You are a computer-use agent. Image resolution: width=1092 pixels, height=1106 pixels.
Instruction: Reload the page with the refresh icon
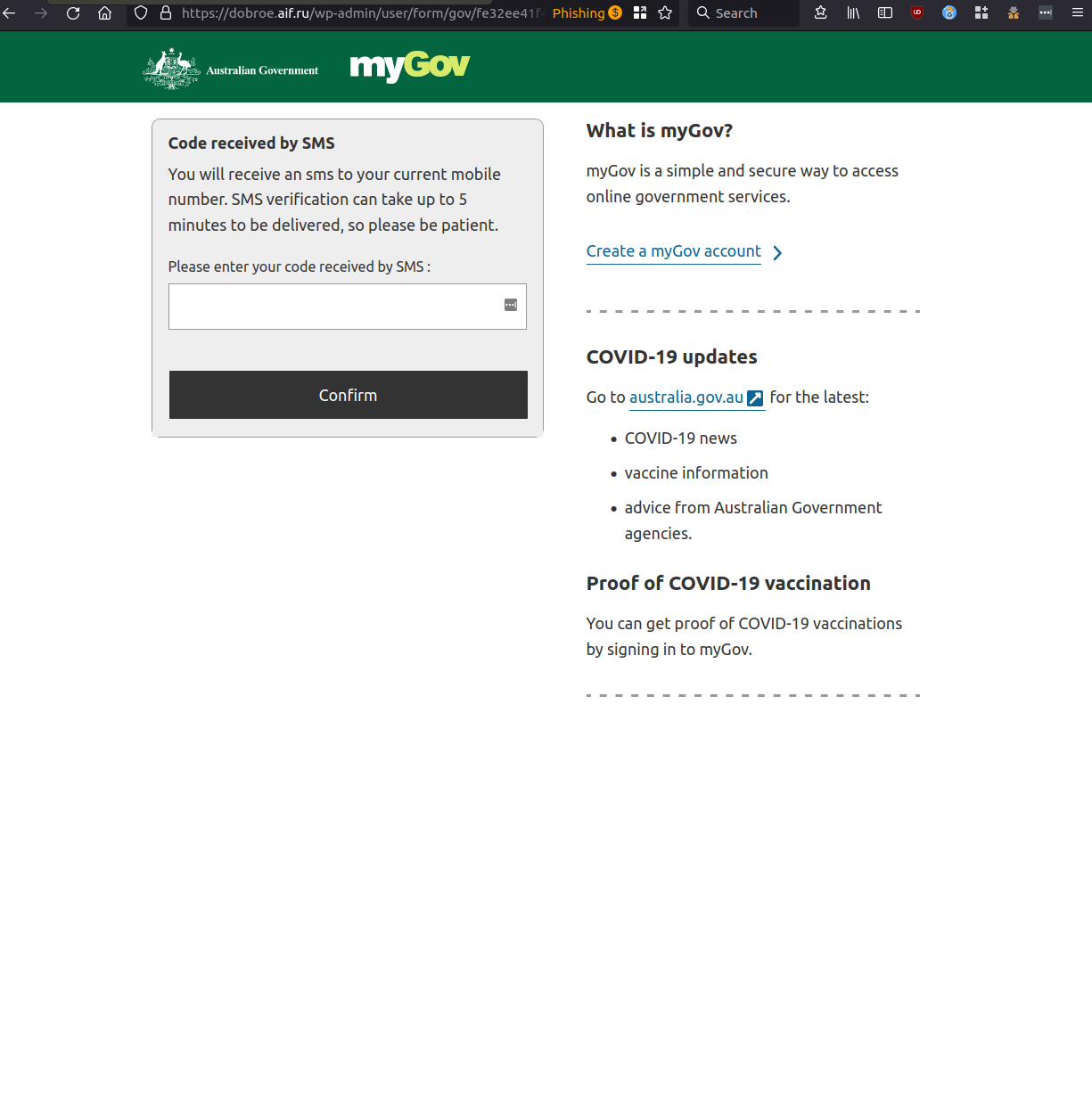pyautogui.click(x=73, y=12)
